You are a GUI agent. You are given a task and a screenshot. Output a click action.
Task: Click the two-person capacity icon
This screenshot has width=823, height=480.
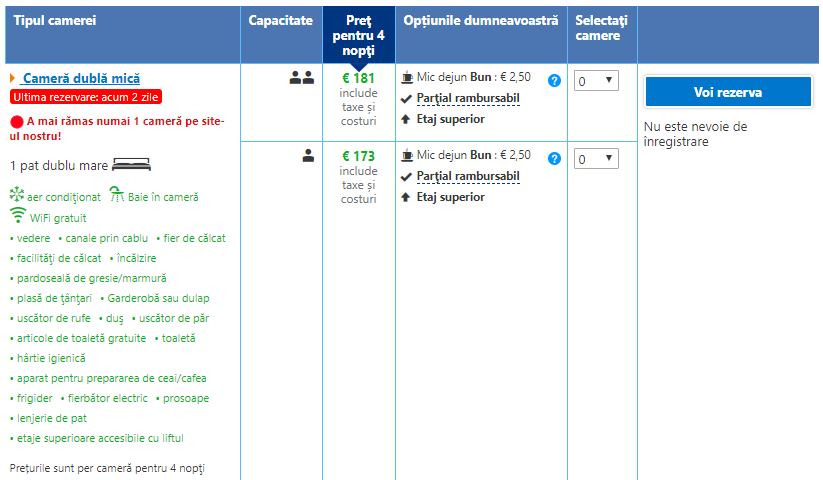click(x=301, y=79)
